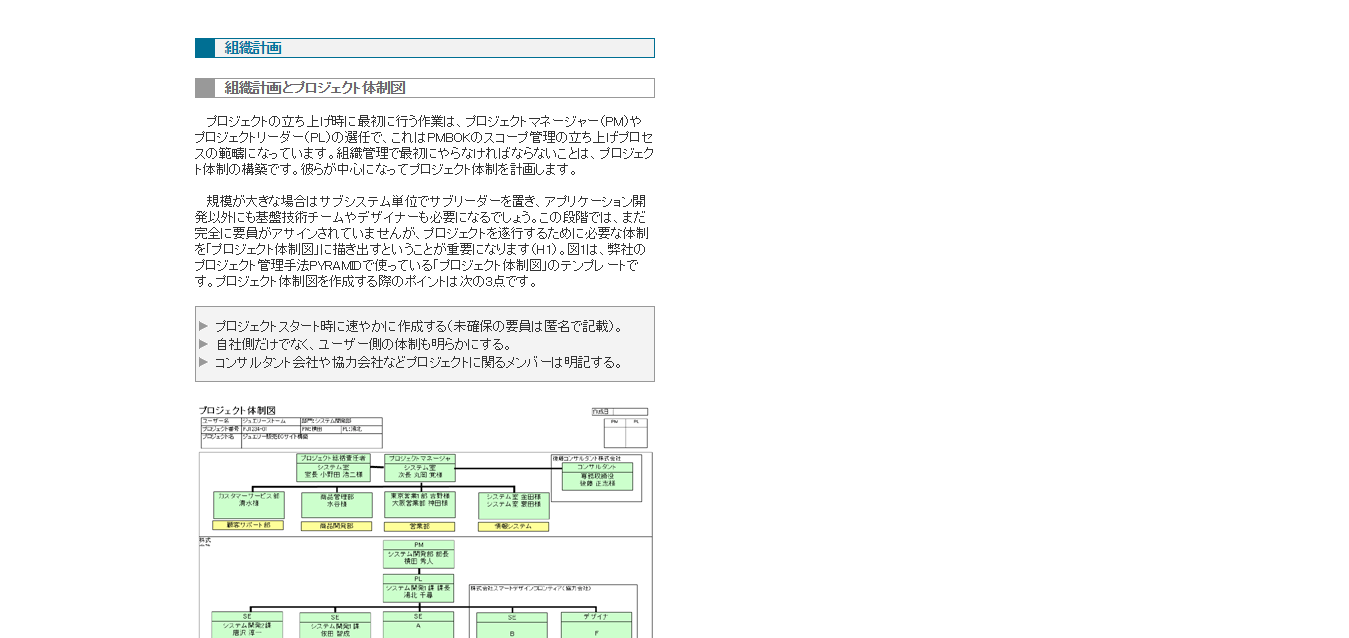Click the yellow 情報システム label

coord(513,526)
